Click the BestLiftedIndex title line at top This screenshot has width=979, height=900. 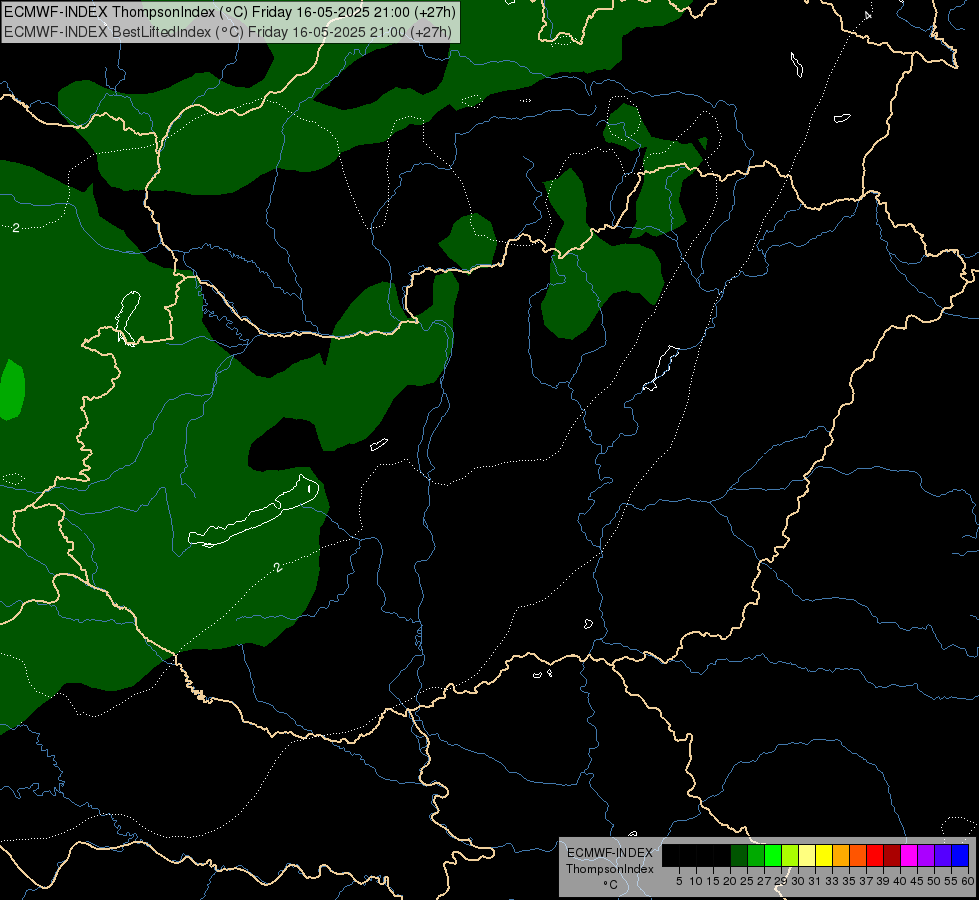click(228, 32)
